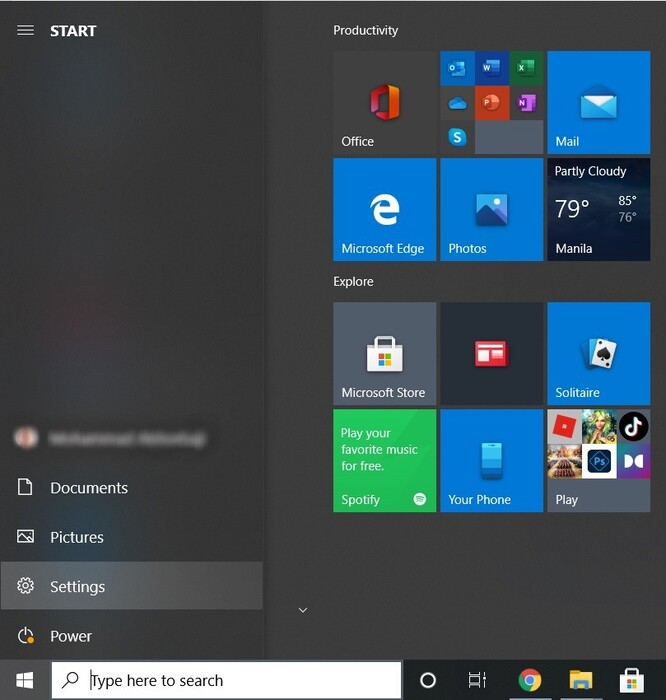This screenshot has width=666, height=700.
Task: Open Microsoft Store from taskbar
Action: (631, 680)
